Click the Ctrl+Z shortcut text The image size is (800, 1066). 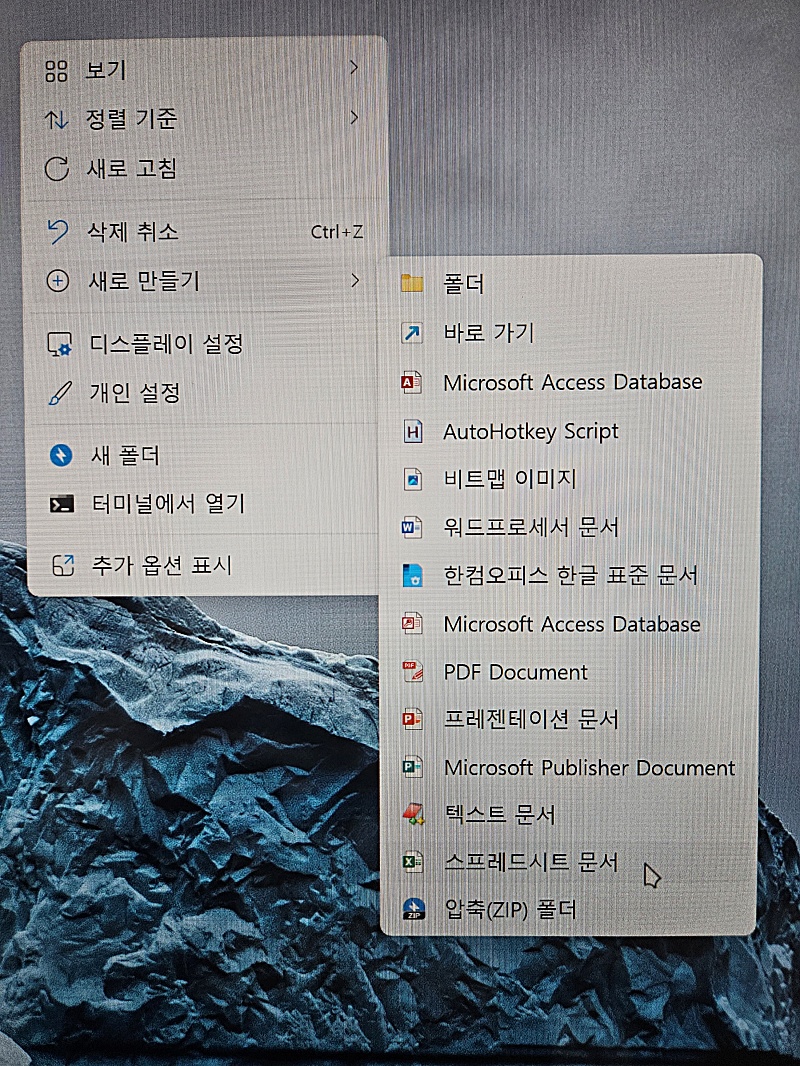point(336,232)
